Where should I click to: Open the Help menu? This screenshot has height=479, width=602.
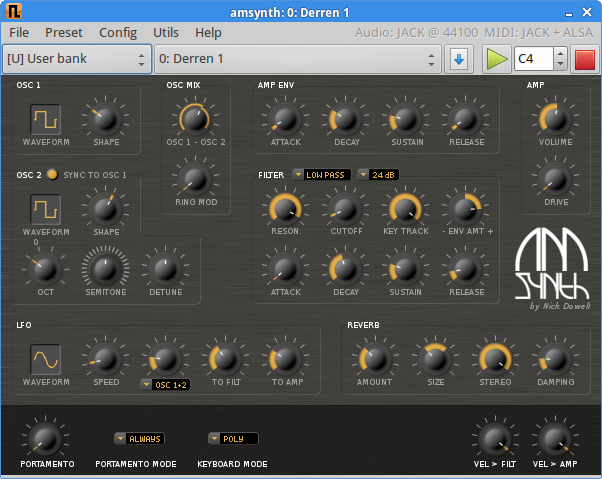208,33
